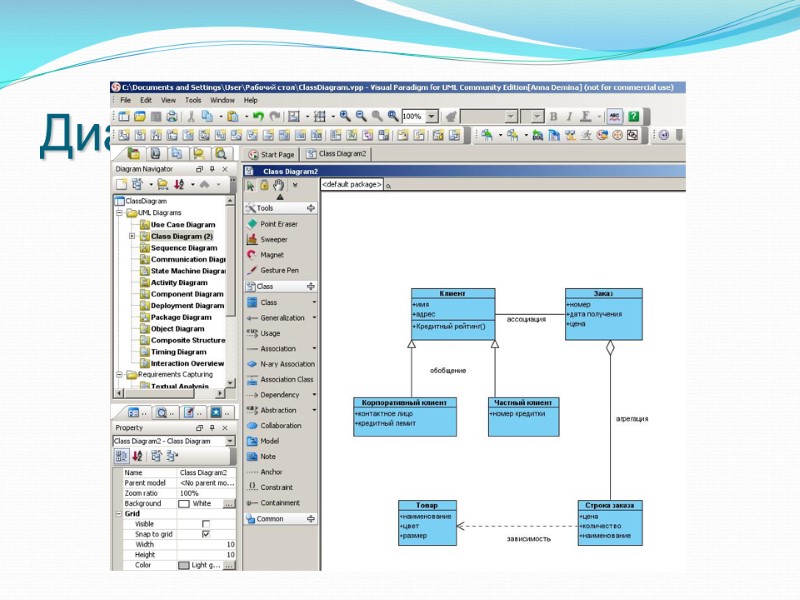
Task: Click the Light gray grid color swatch
Action: coord(184,565)
